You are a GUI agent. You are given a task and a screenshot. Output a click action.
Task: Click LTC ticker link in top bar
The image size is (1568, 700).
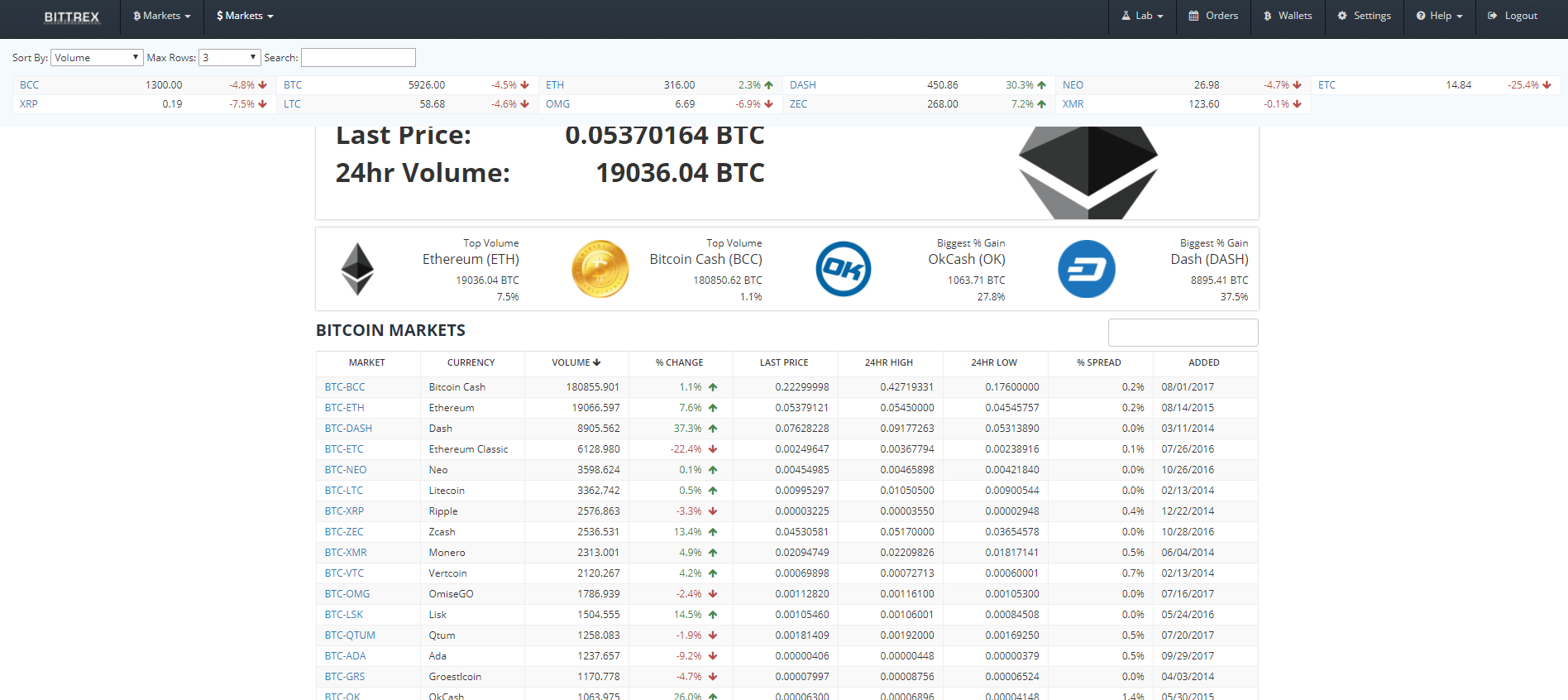[292, 104]
